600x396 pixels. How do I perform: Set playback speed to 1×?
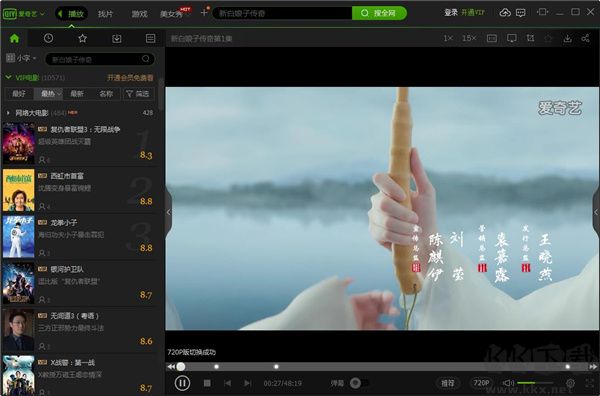(448, 38)
